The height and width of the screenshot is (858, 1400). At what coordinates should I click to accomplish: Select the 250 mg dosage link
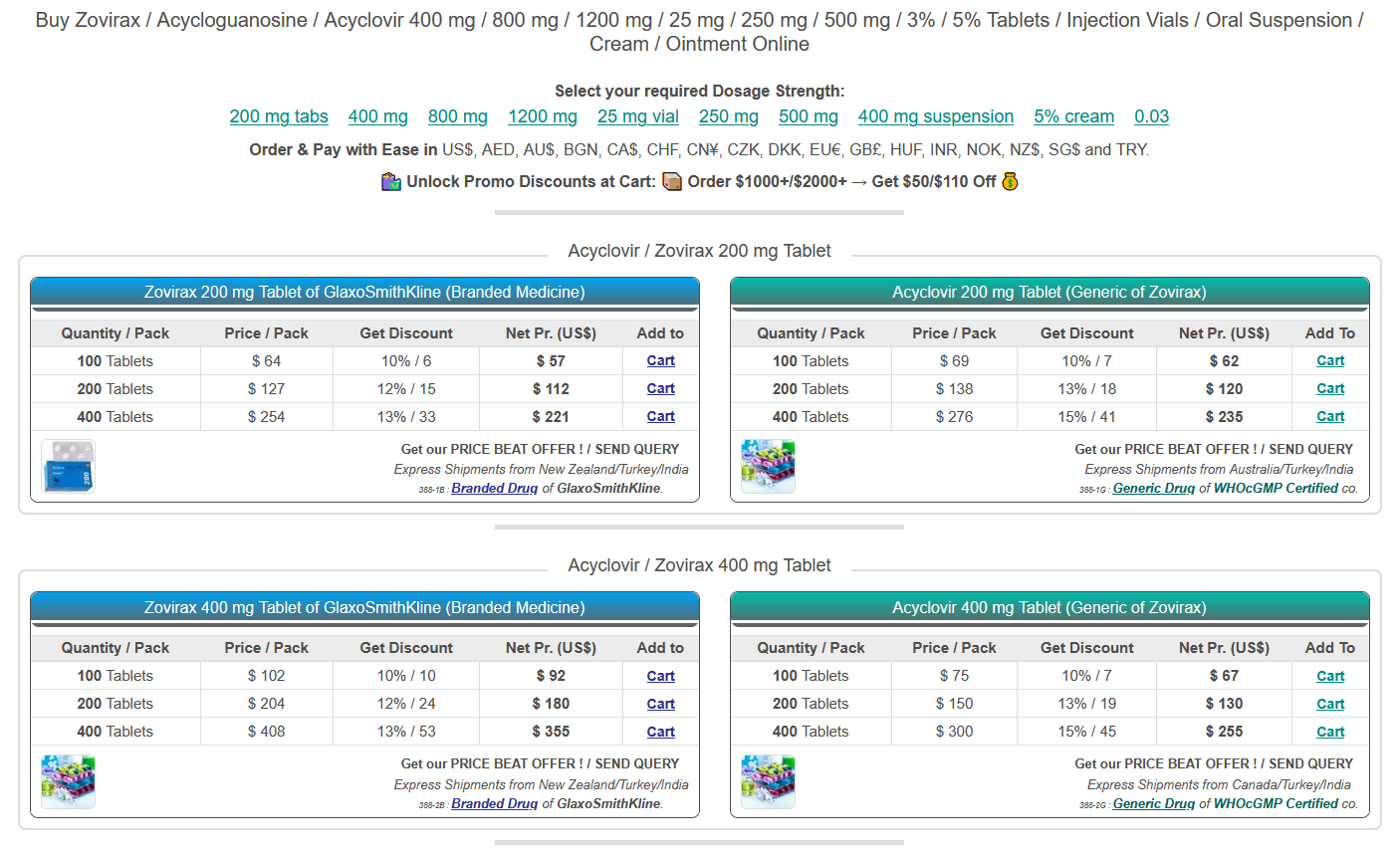729,116
